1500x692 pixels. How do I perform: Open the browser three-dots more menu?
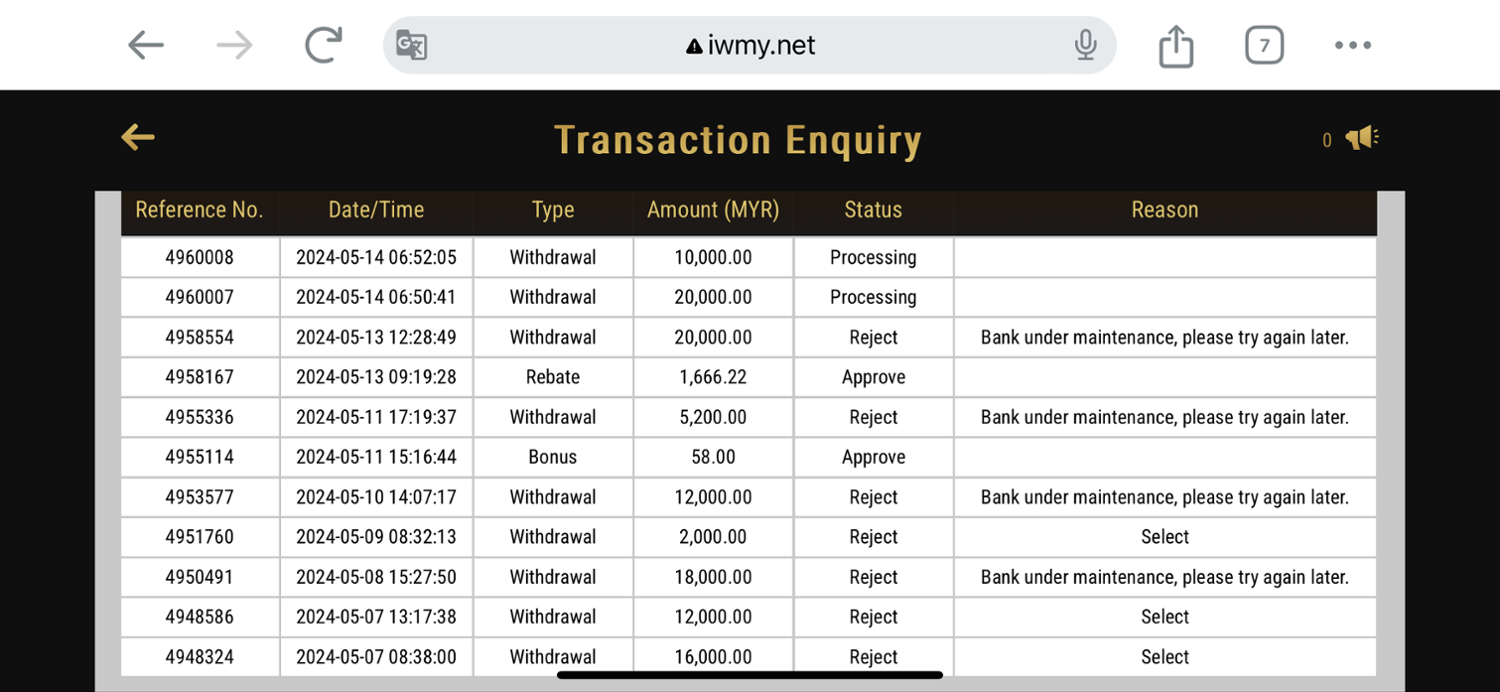[1352, 45]
